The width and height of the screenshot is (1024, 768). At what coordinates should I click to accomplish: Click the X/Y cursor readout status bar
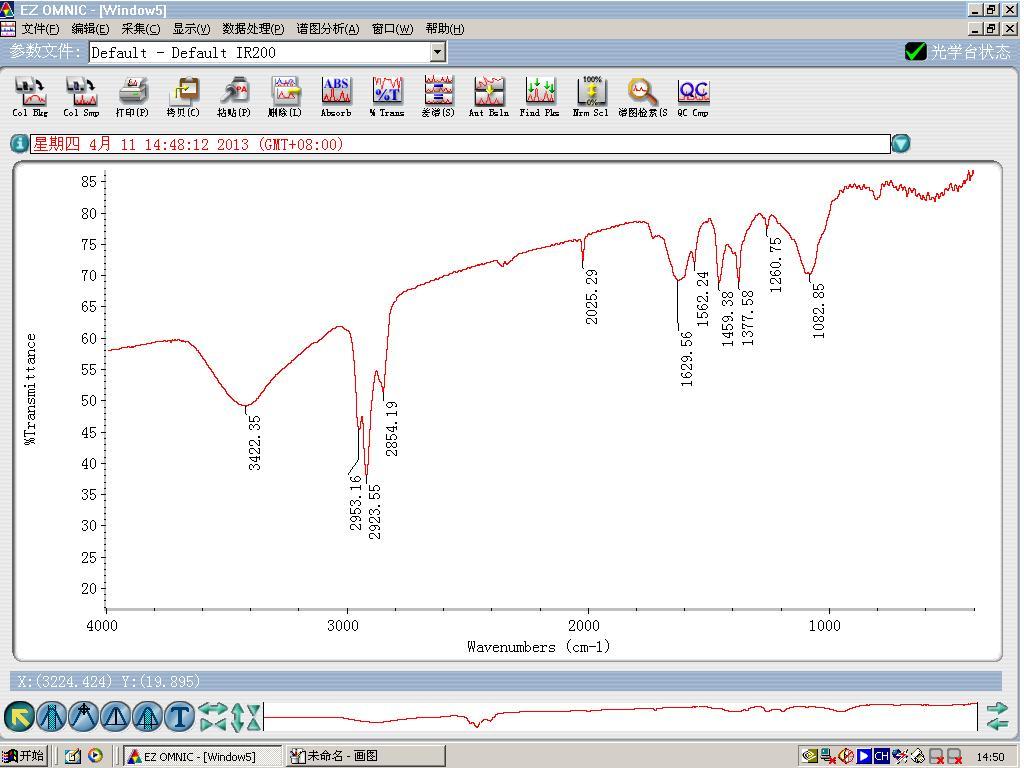pos(506,681)
